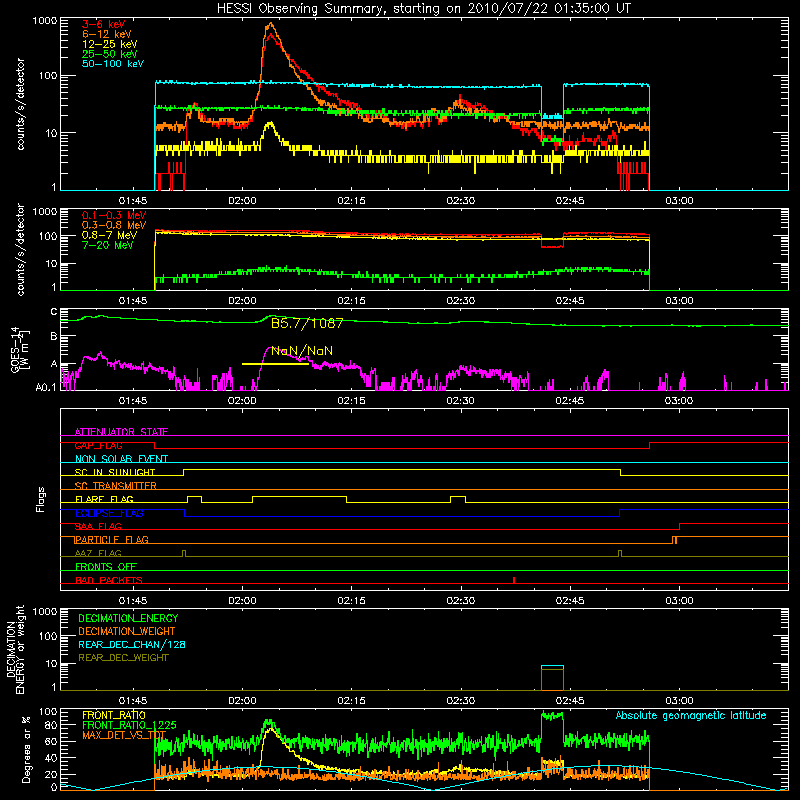Select the 25-50 keV legend label
The image size is (800, 800).
[110, 54]
